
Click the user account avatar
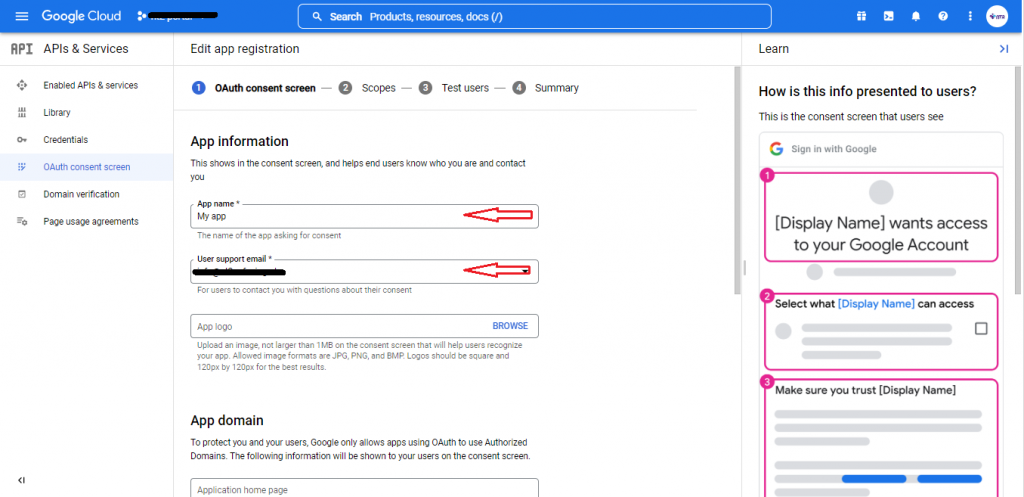[997, 16]
